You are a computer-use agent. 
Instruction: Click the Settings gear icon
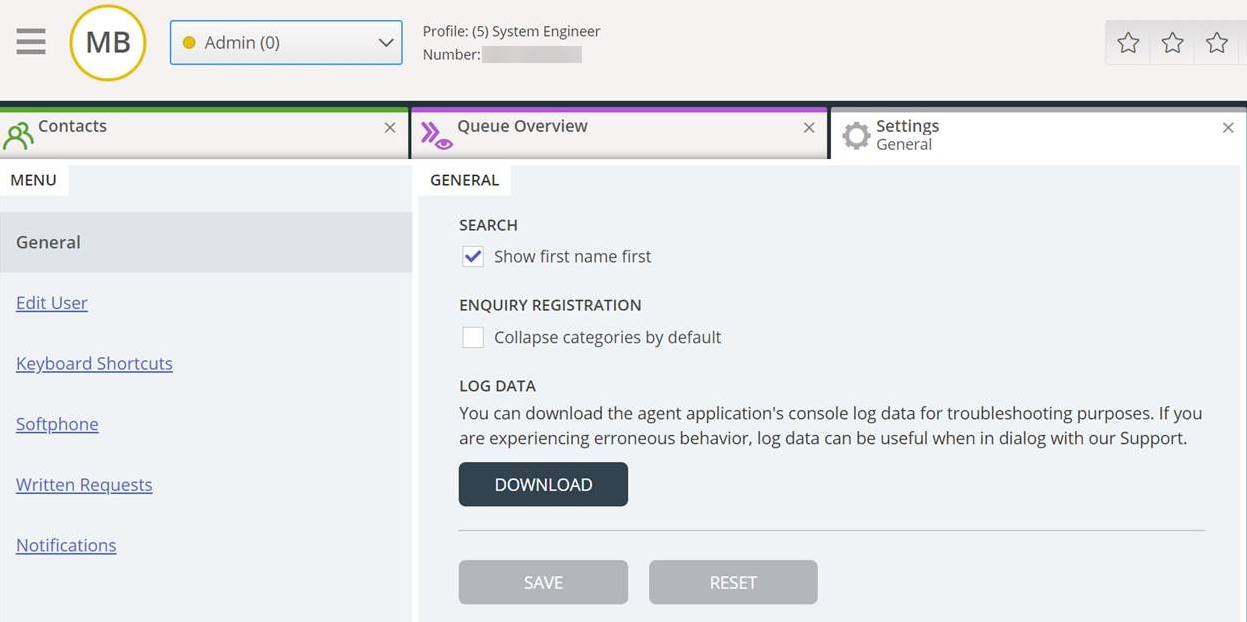coord(856,136)
